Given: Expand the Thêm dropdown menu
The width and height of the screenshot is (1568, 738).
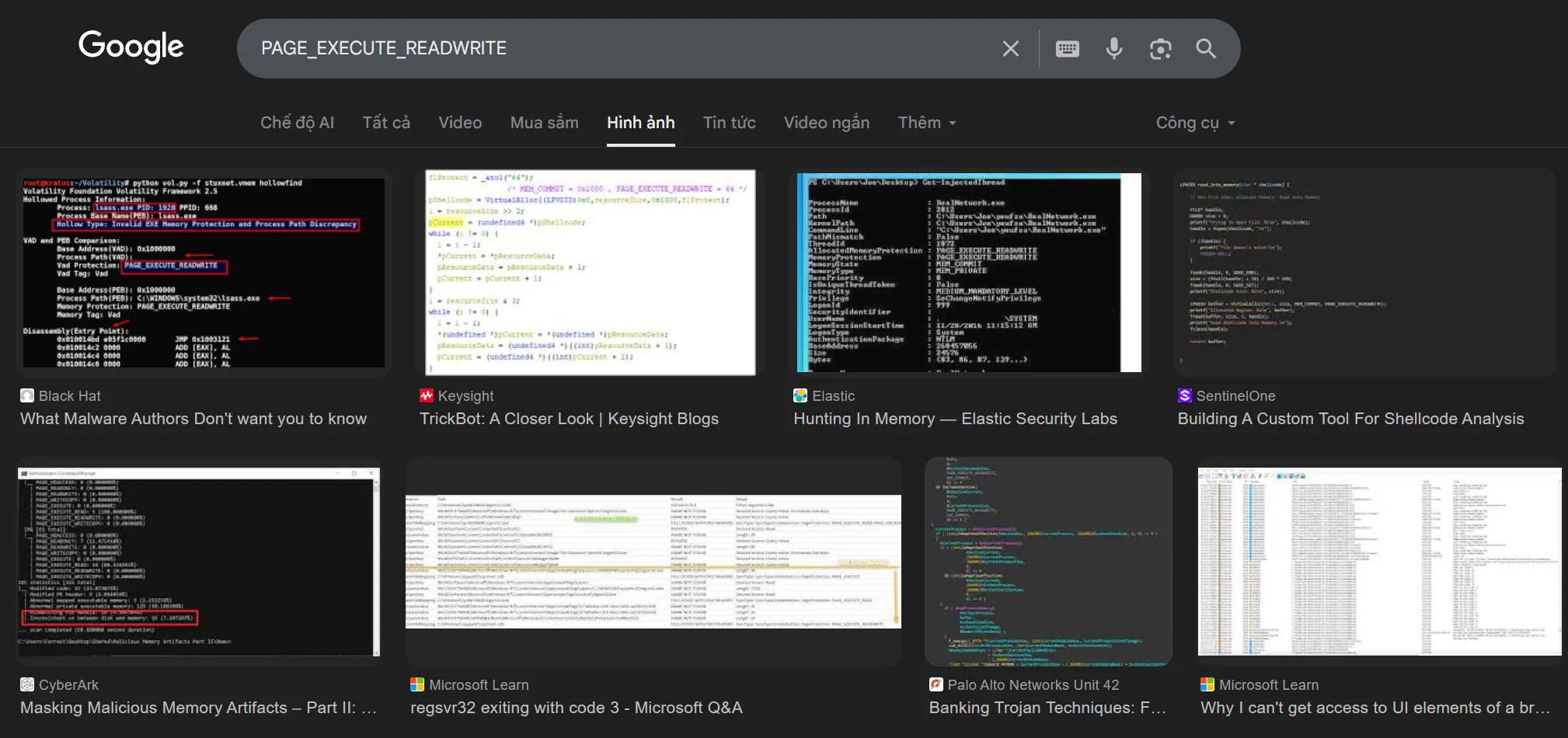Looking at the screenshot, I should [926, 123].
